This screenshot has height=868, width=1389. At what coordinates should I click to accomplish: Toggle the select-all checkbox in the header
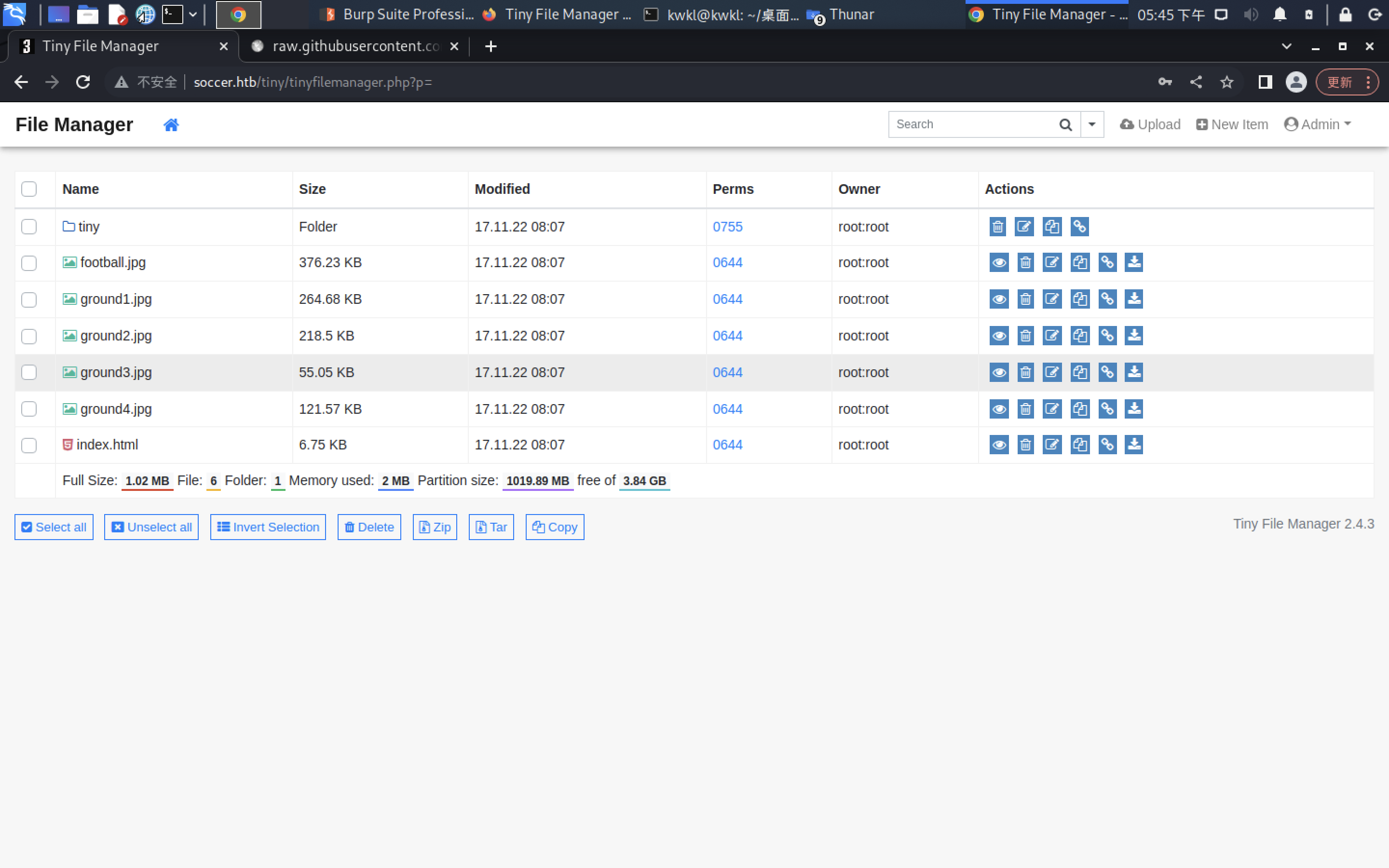coord(29,189)
